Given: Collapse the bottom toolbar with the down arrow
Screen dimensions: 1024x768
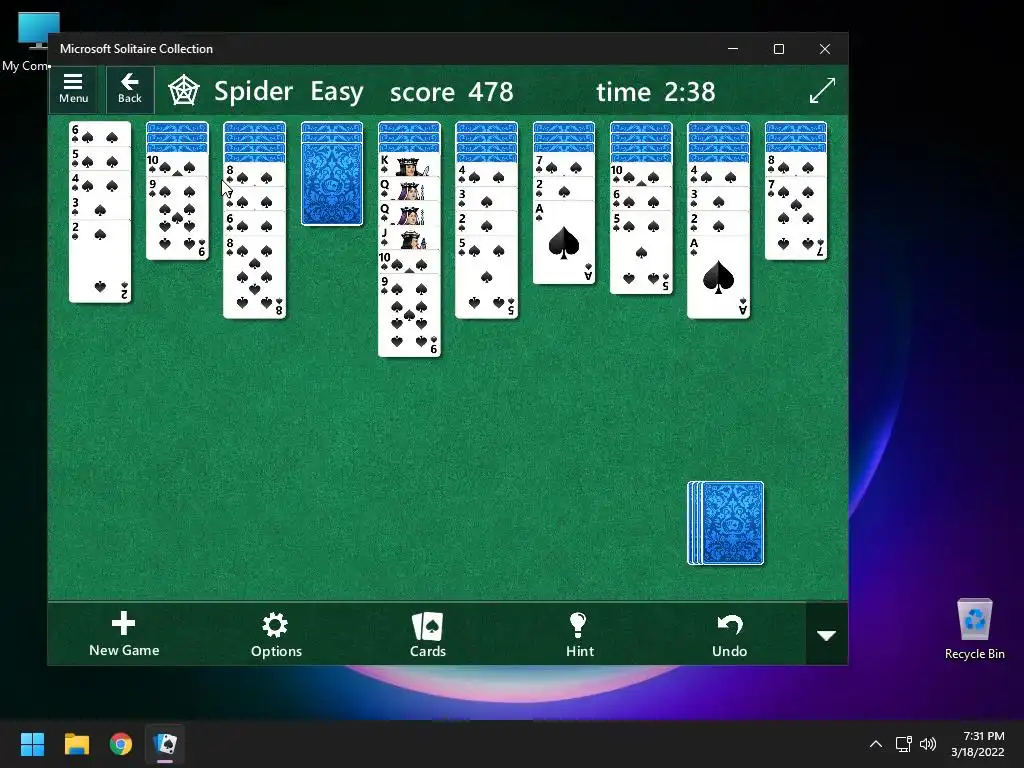Looking at the screenshot, I should click(827, 635).
